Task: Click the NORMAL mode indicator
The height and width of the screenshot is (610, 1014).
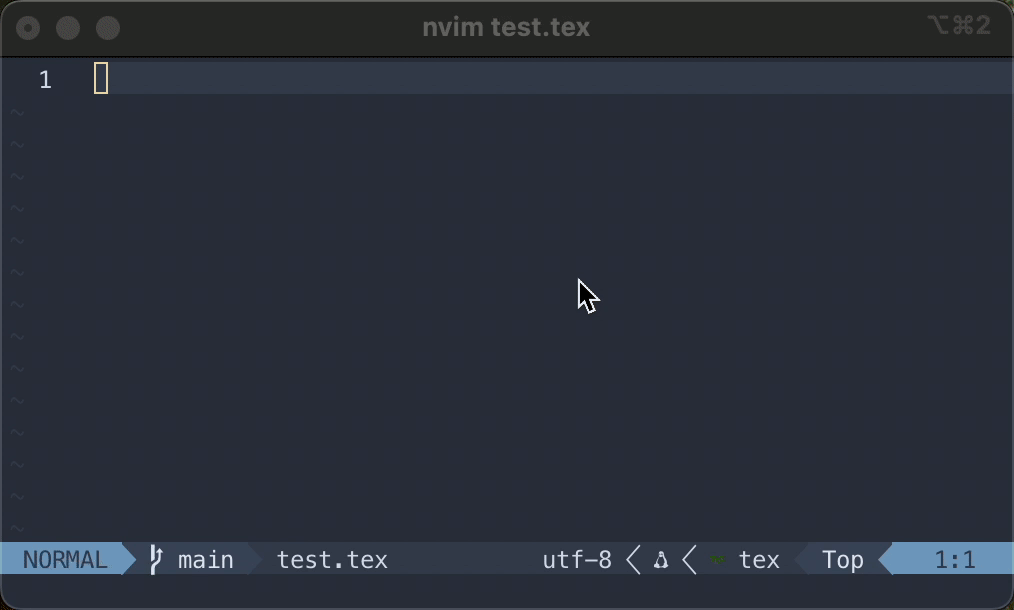Action: click(x=64, y=560)
